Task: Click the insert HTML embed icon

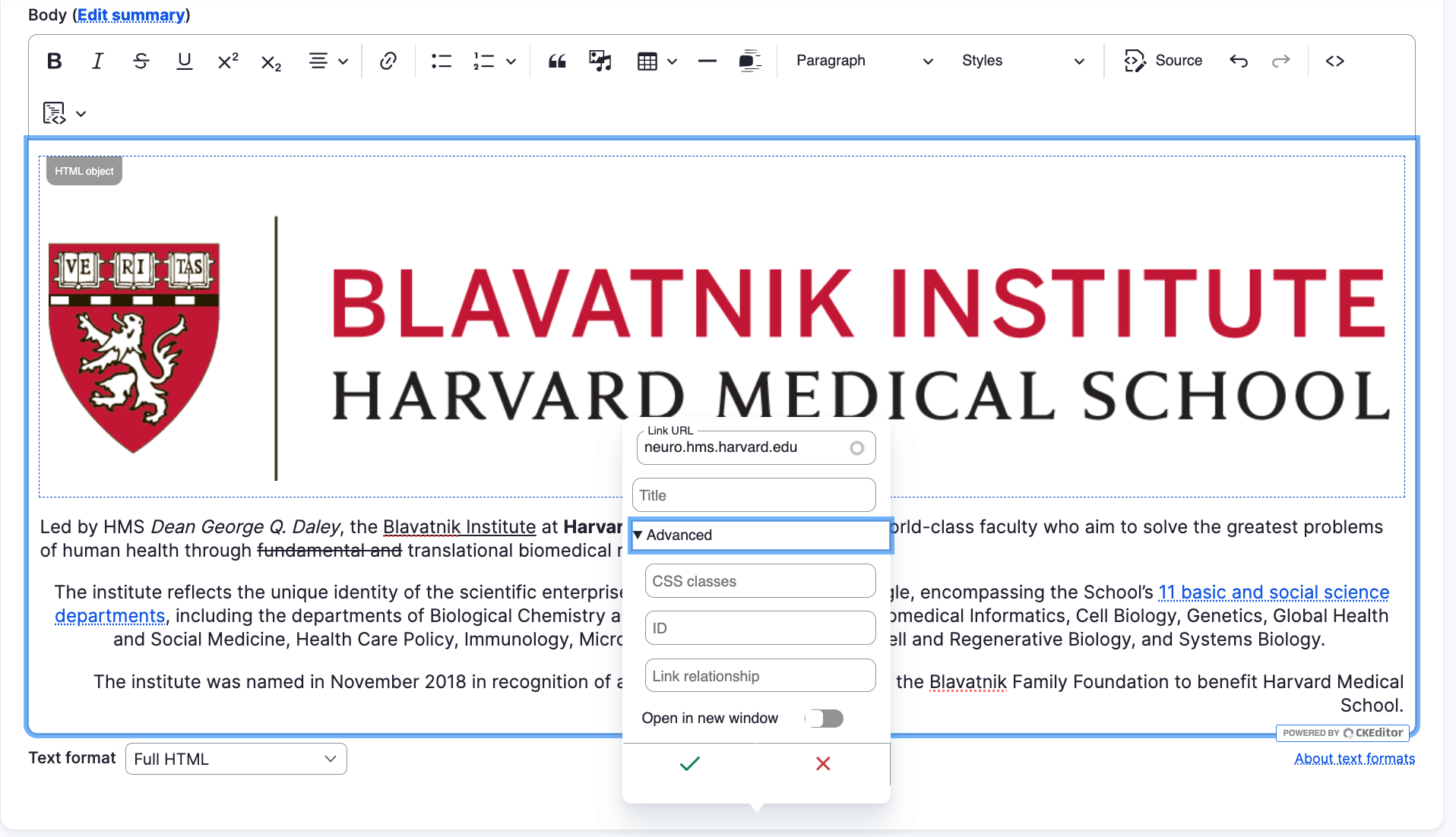Action: pyautogui.click(x=54, y=113)
